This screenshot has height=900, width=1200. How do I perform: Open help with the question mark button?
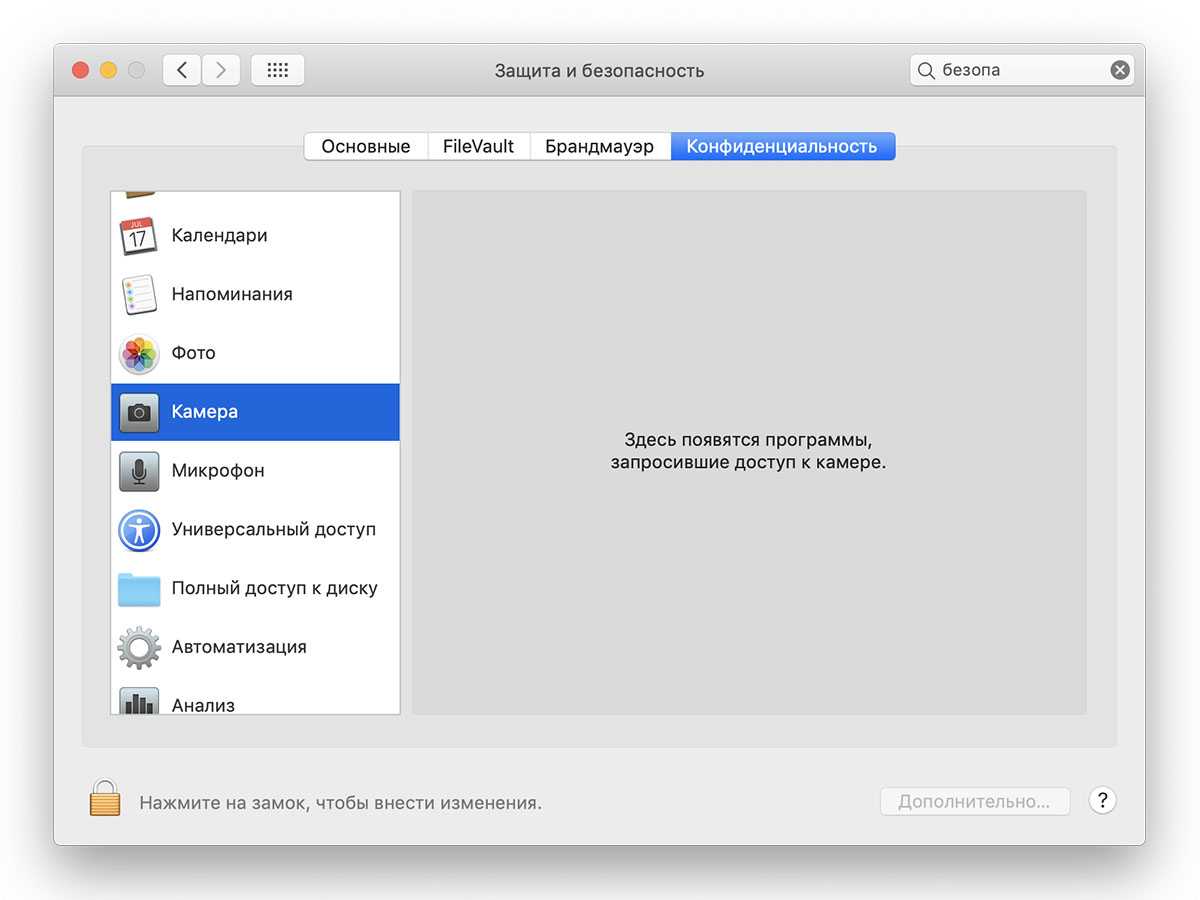1102,800
